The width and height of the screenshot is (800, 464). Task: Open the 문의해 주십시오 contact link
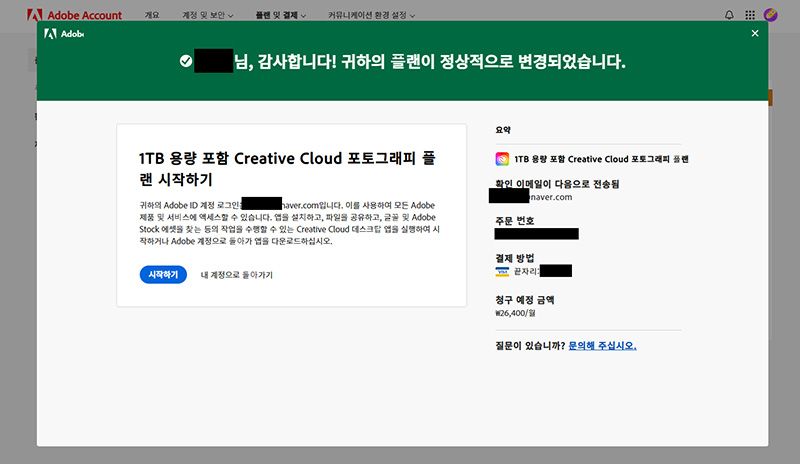[x=602, y=346]
